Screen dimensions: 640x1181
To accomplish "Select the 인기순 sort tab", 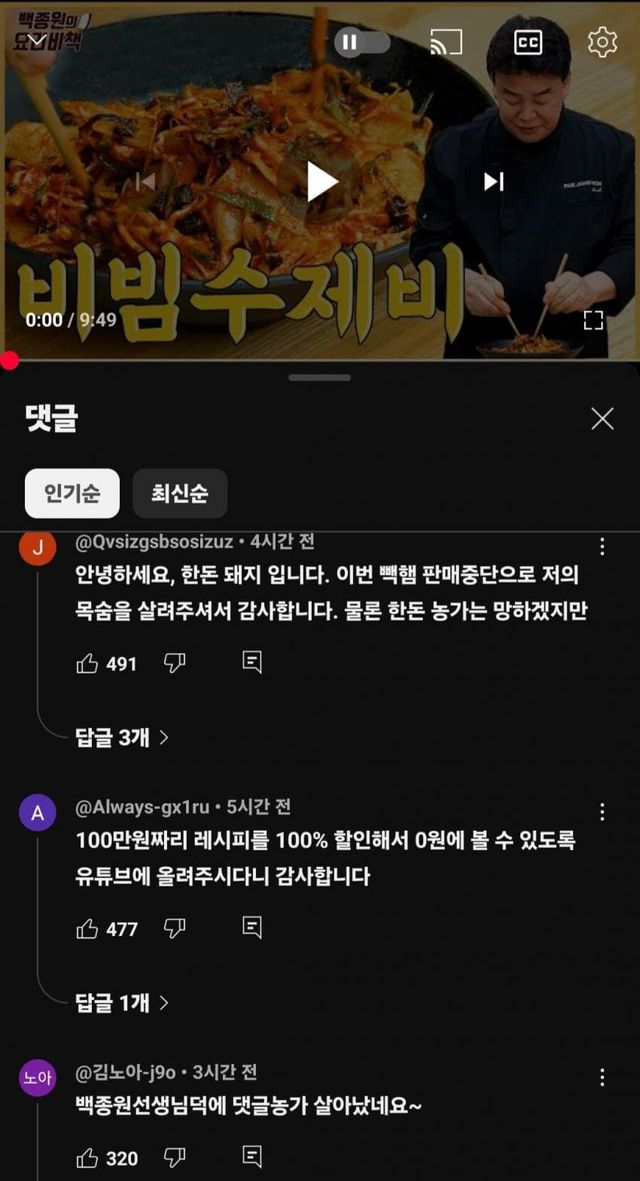I will pos(72,493).
